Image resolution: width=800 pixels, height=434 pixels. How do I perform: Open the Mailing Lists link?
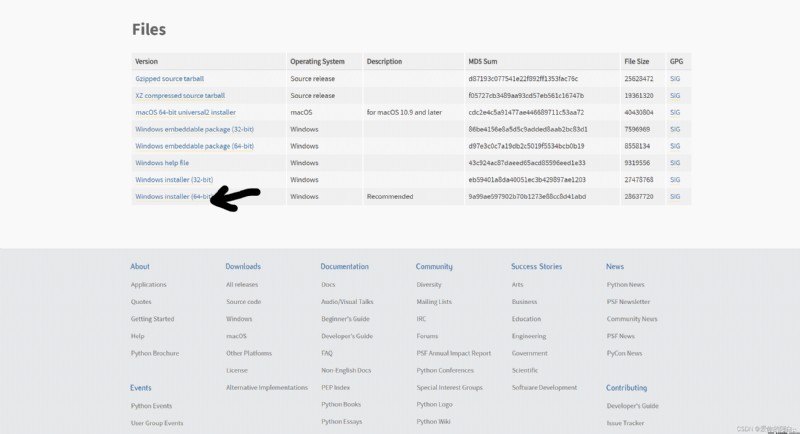(434, 301)
